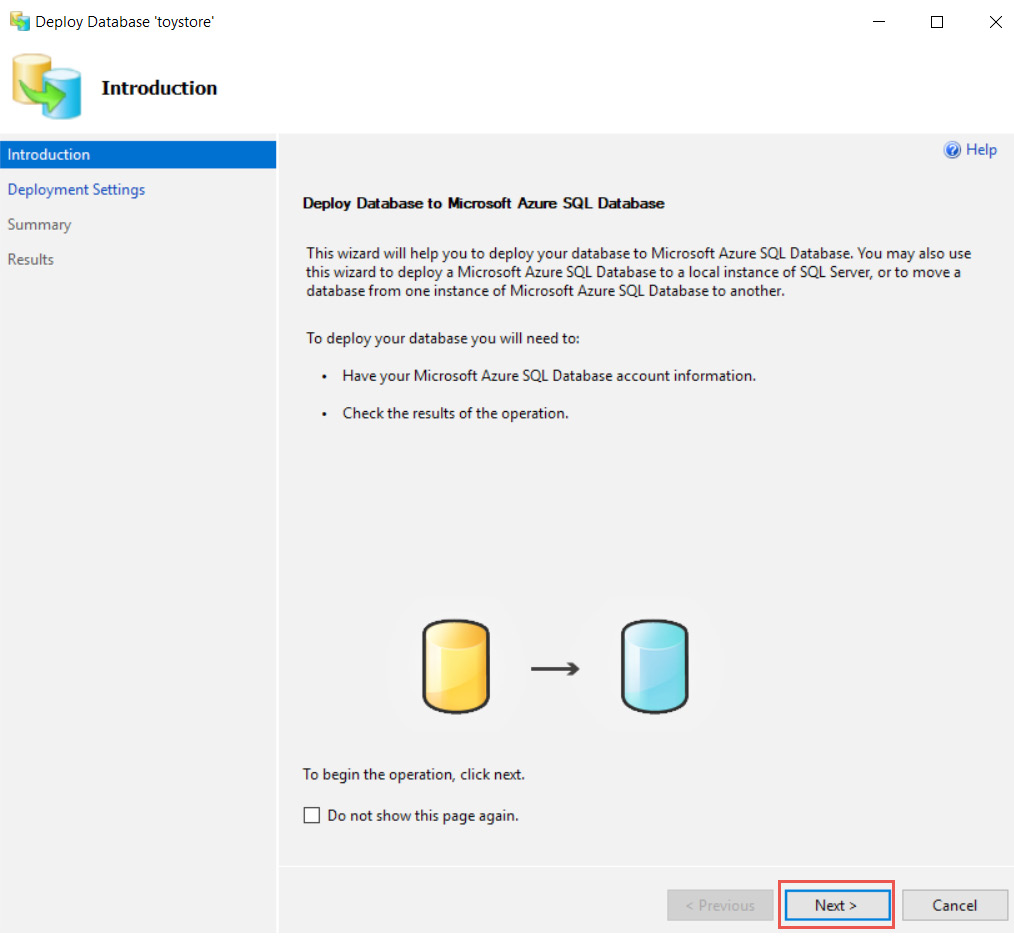Click the Next button
1014x939 pixels.
(x=837, y=905)
